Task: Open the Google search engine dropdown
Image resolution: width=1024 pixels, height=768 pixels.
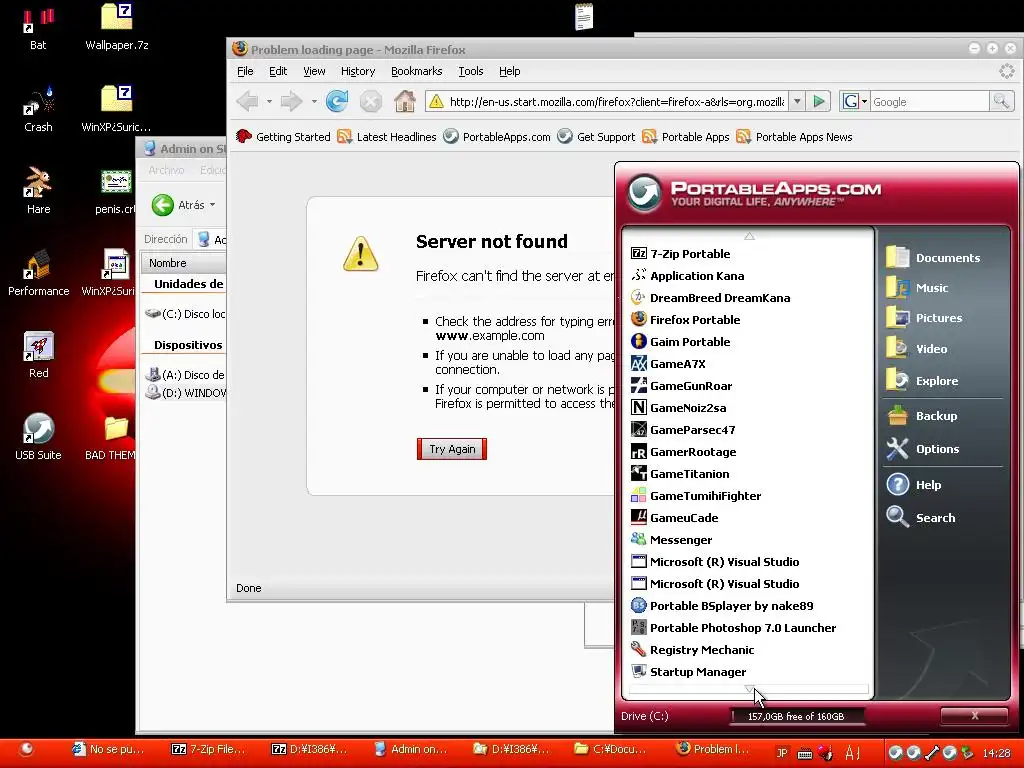Action: pyautogui.click(x=855, y=101)
